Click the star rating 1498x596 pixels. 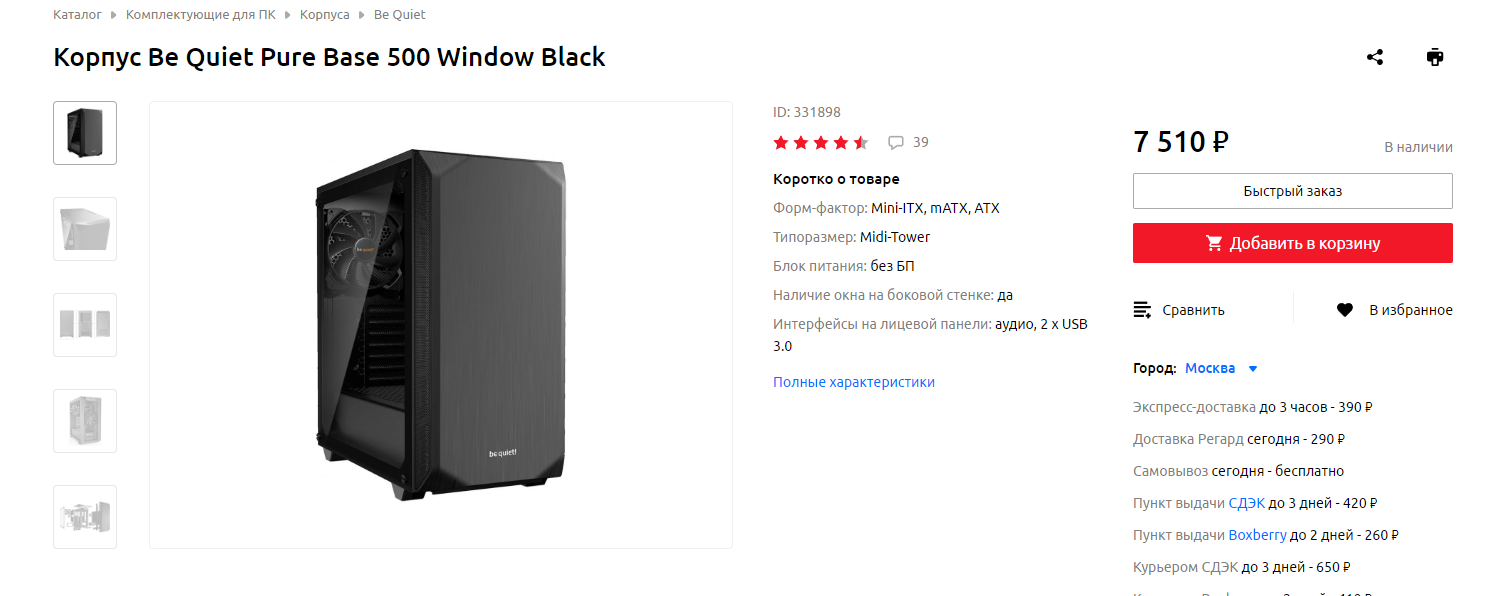click(821, 142)
